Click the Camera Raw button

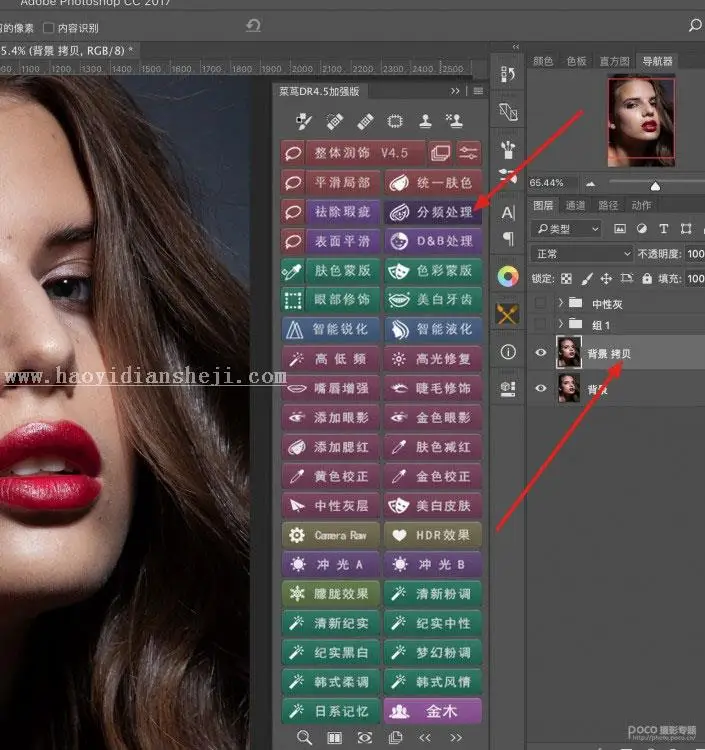pos(330,535)
